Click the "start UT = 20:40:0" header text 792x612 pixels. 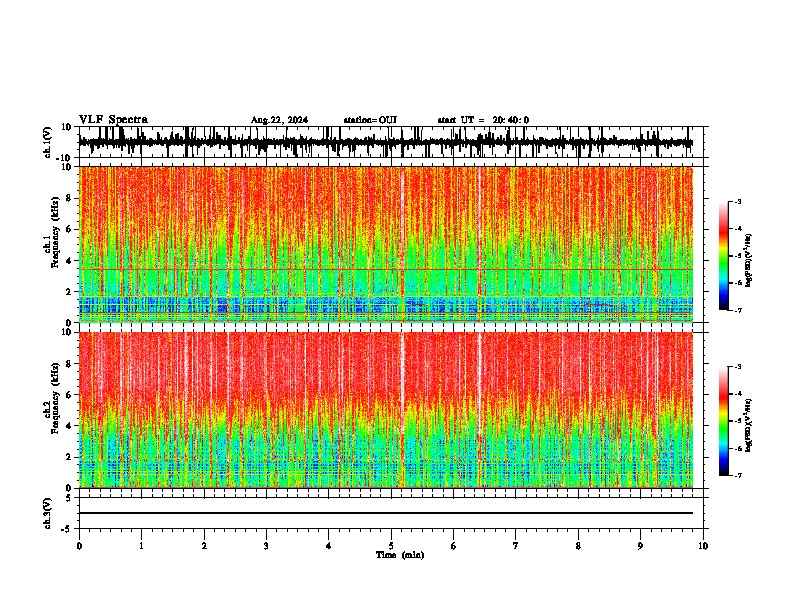[x=483, y=120]
